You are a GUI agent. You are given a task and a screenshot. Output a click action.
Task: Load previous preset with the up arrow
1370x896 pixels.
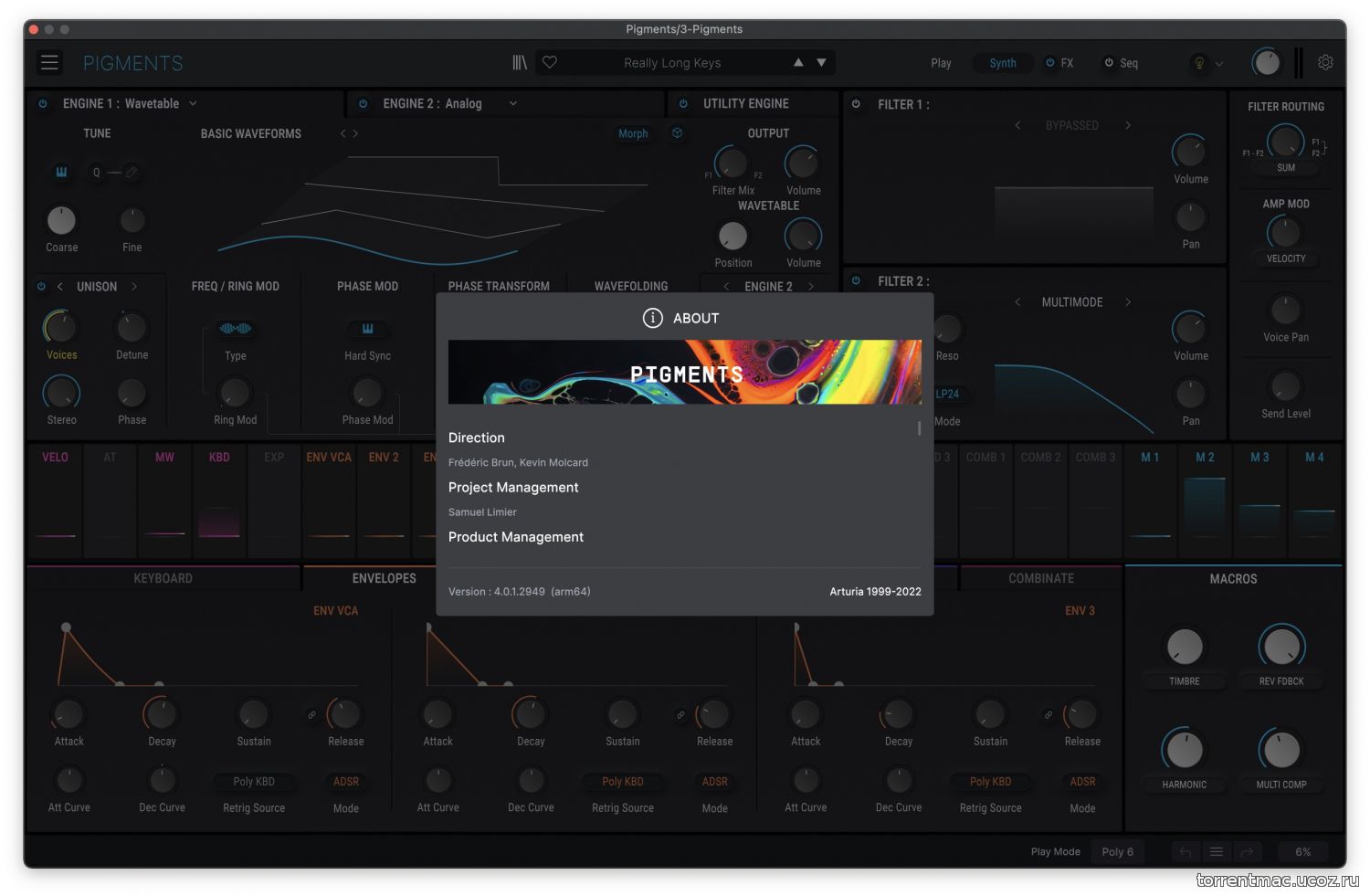pyautogui.click(x=798, y=63)
